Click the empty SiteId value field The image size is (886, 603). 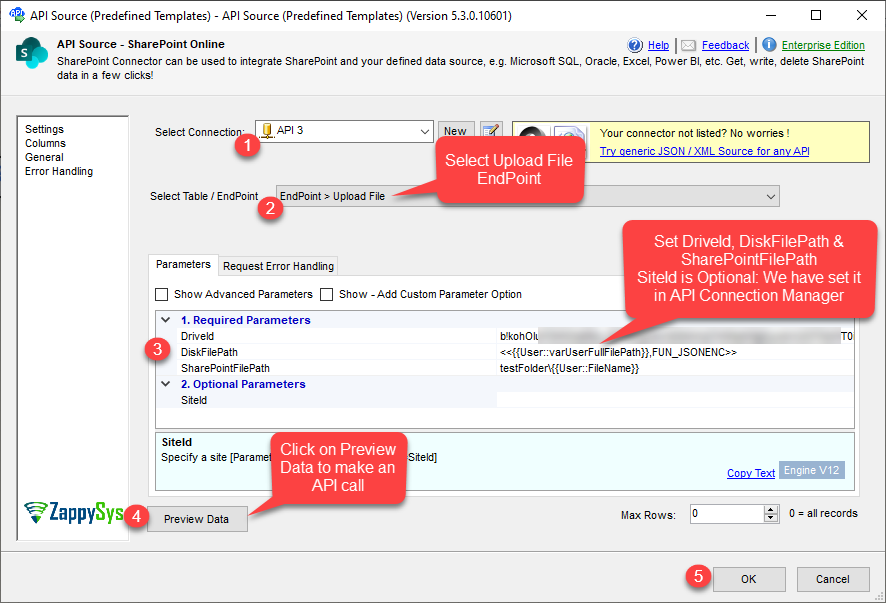675,400
